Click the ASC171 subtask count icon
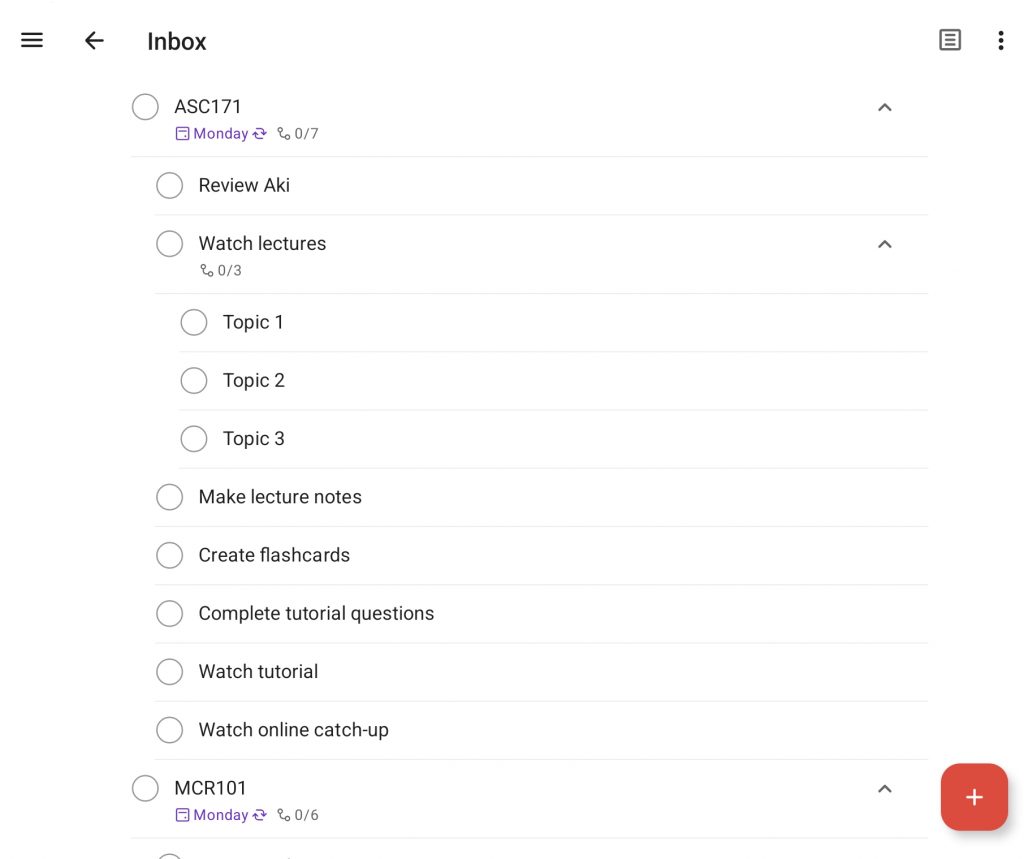The width and height of the screenshot is (1024, 859). [284, 134]
